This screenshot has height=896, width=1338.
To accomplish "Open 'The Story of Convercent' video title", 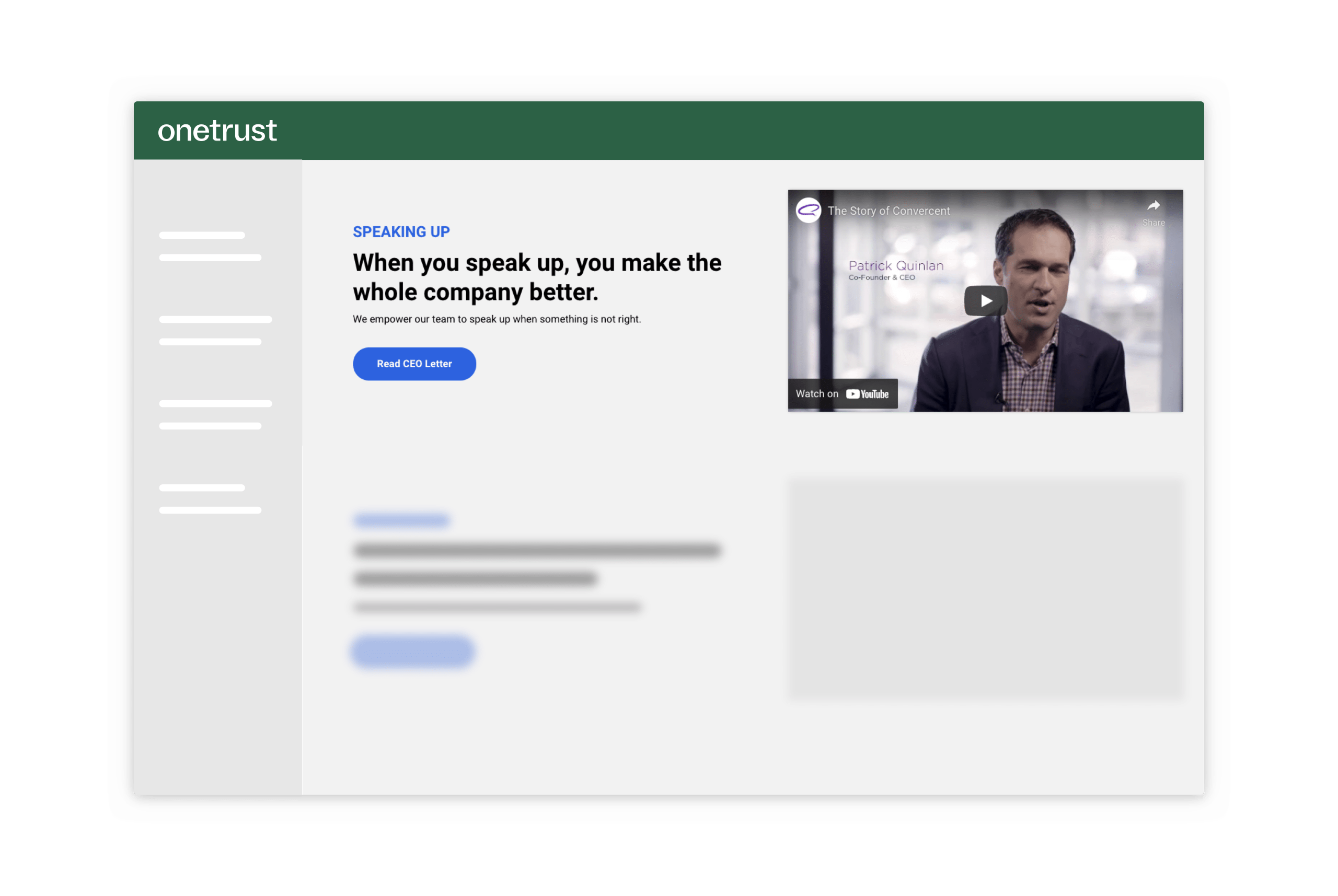I will [x=889, y=211].
